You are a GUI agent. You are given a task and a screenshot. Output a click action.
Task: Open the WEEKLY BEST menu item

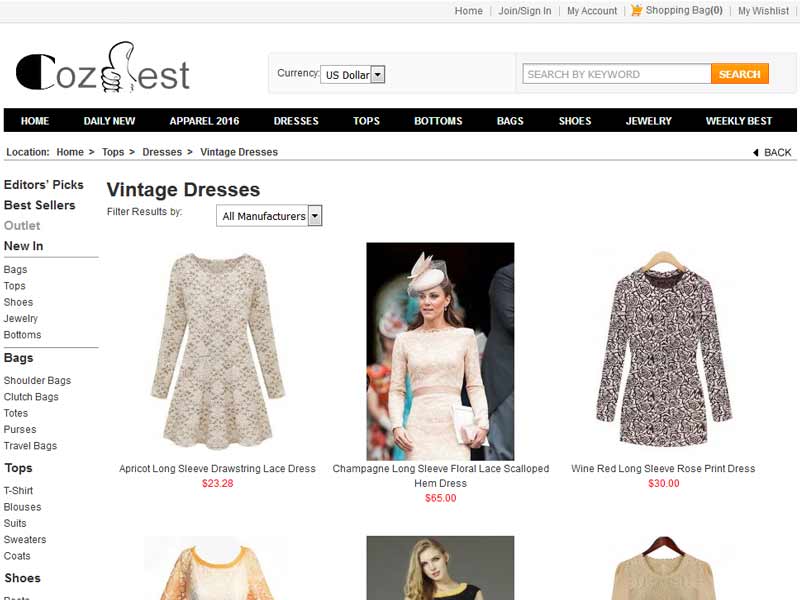coord(739,121)
